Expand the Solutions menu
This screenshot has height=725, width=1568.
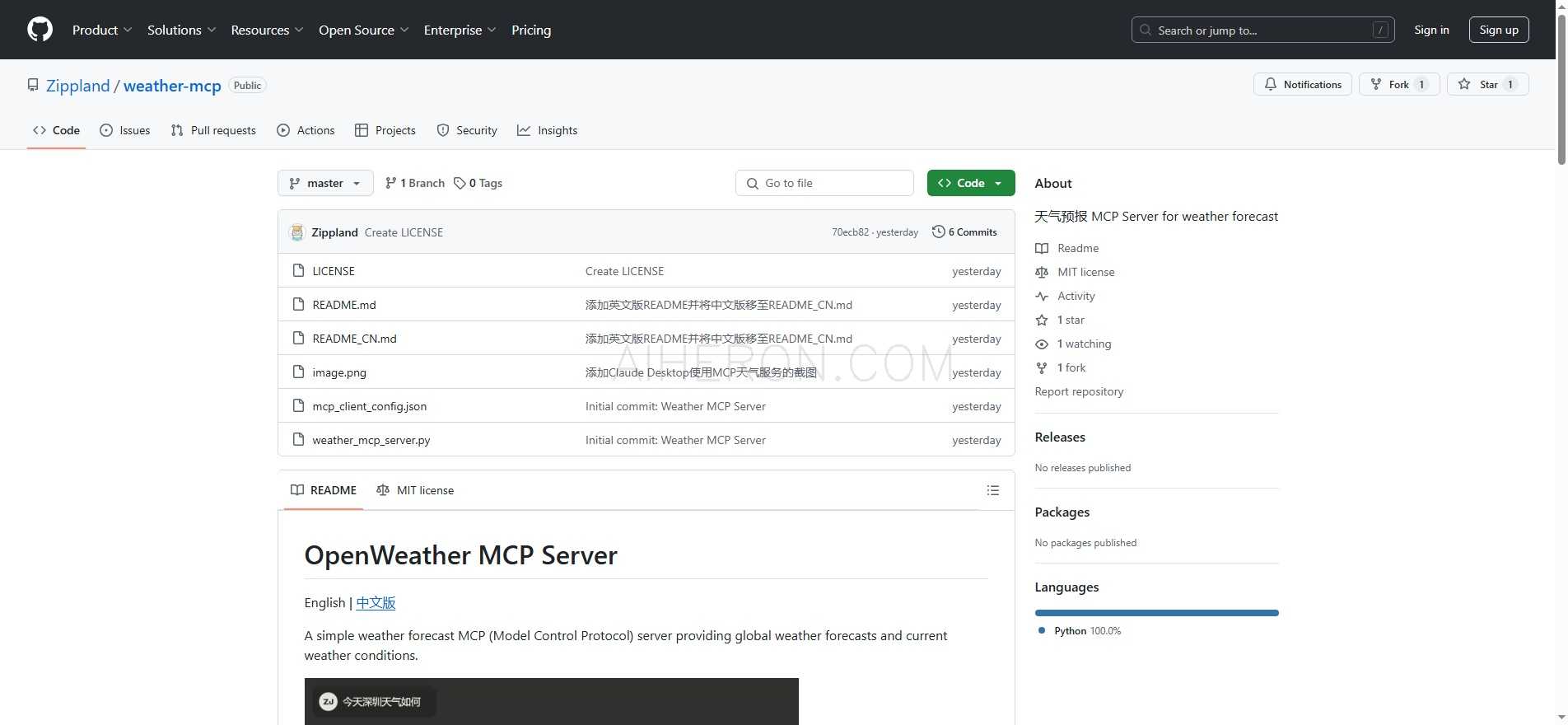pos(181,30)
